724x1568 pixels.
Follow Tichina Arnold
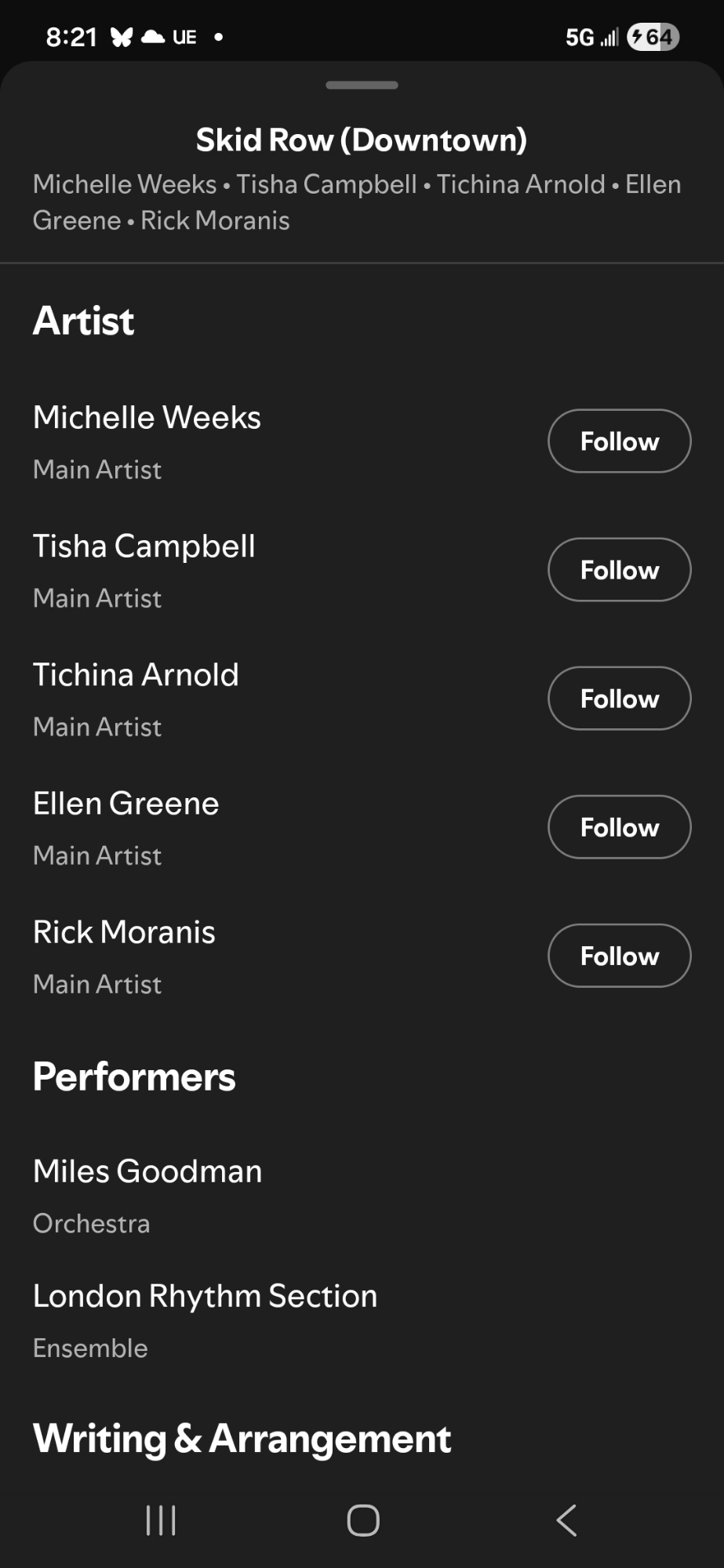coord(619,699)
